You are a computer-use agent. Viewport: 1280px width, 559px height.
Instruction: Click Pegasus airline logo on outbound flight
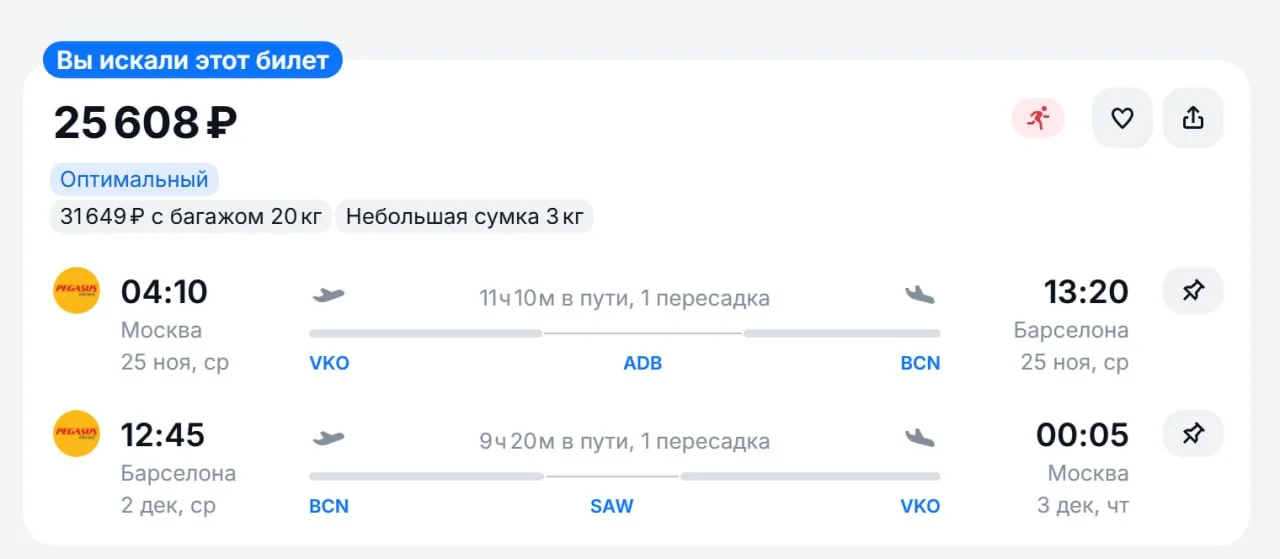[x=77, y=291]
